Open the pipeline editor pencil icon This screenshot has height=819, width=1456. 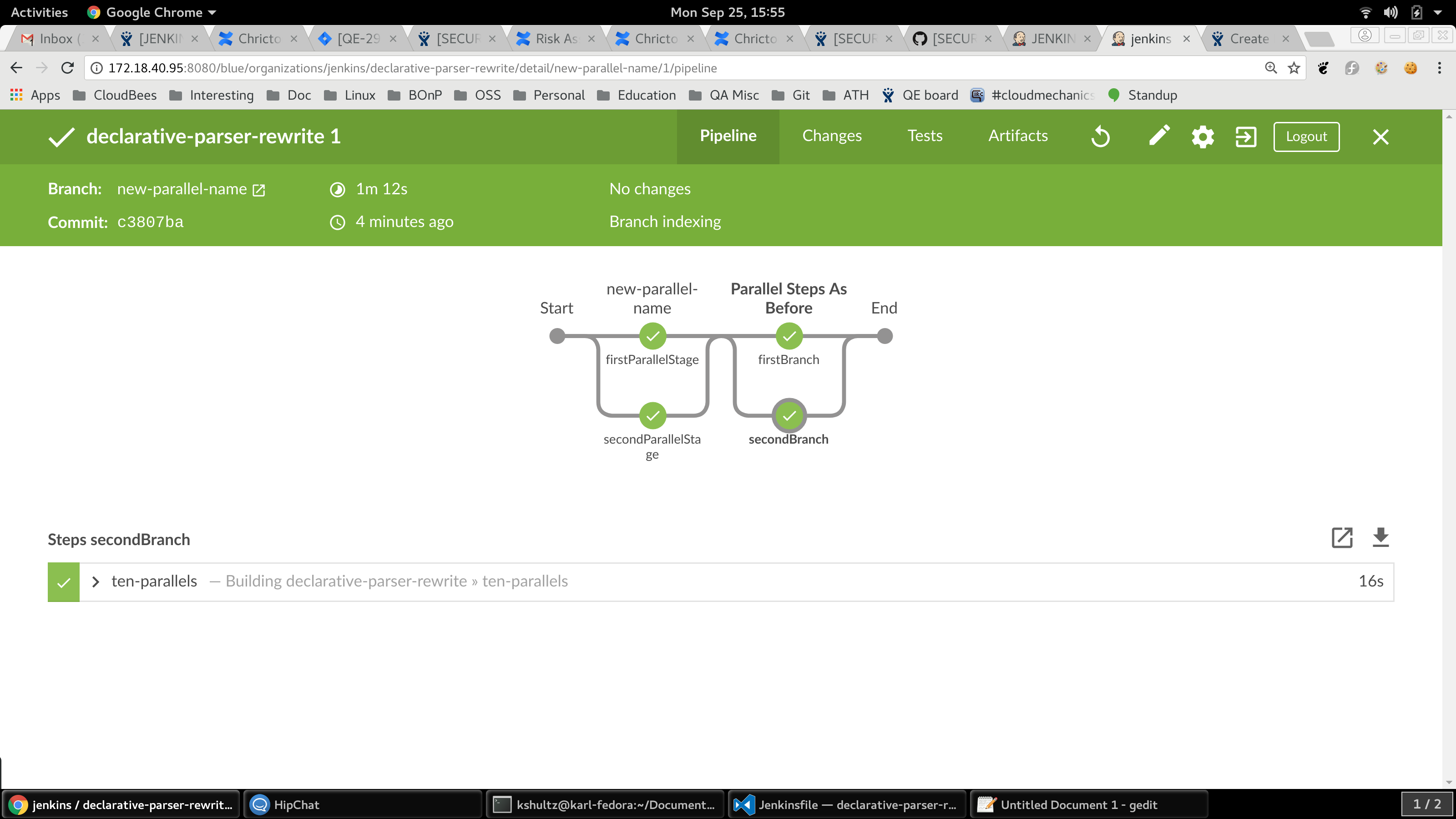1159,136
